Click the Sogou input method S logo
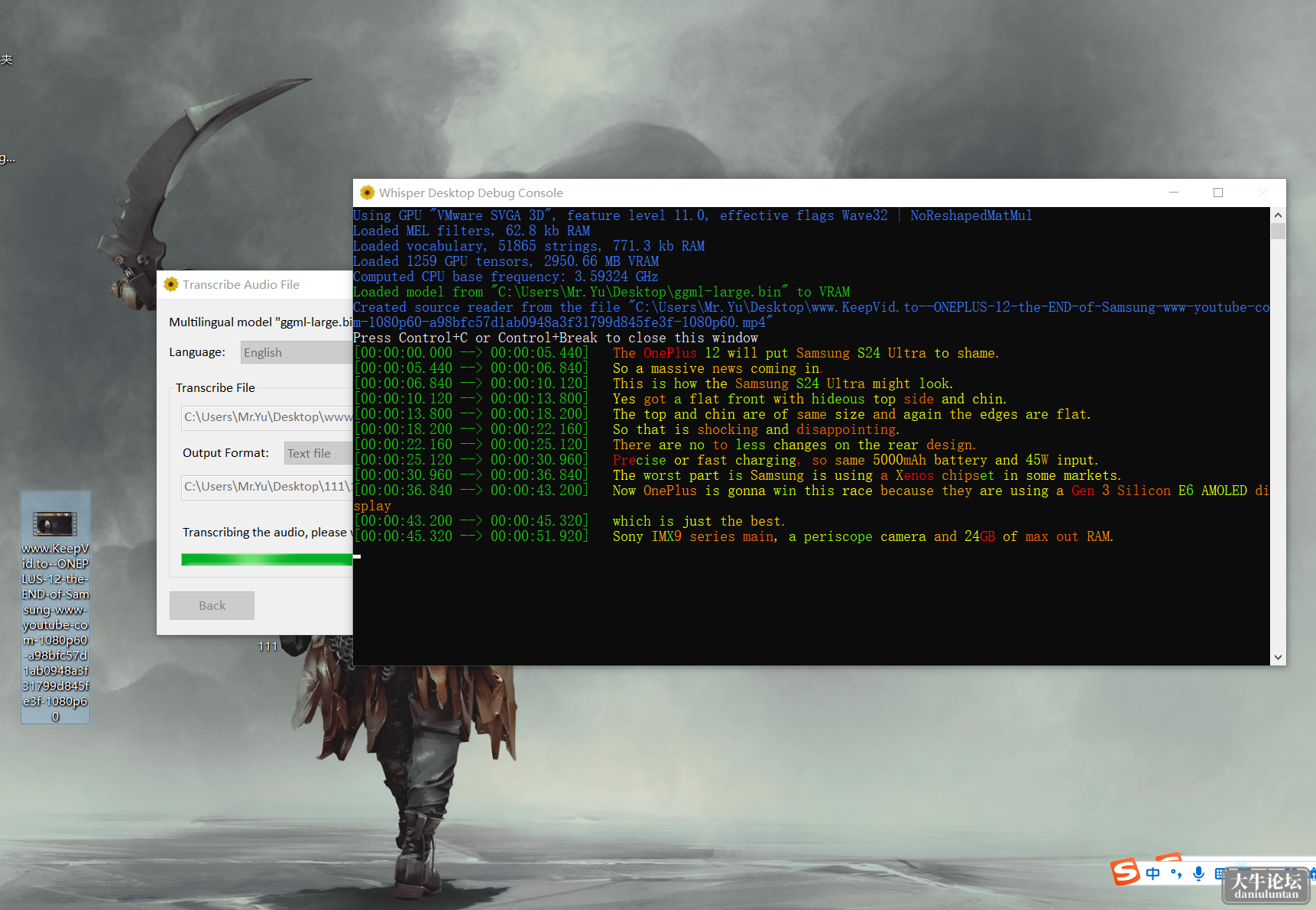This screenshot has height=910, width=1316. pos(1125,871)
